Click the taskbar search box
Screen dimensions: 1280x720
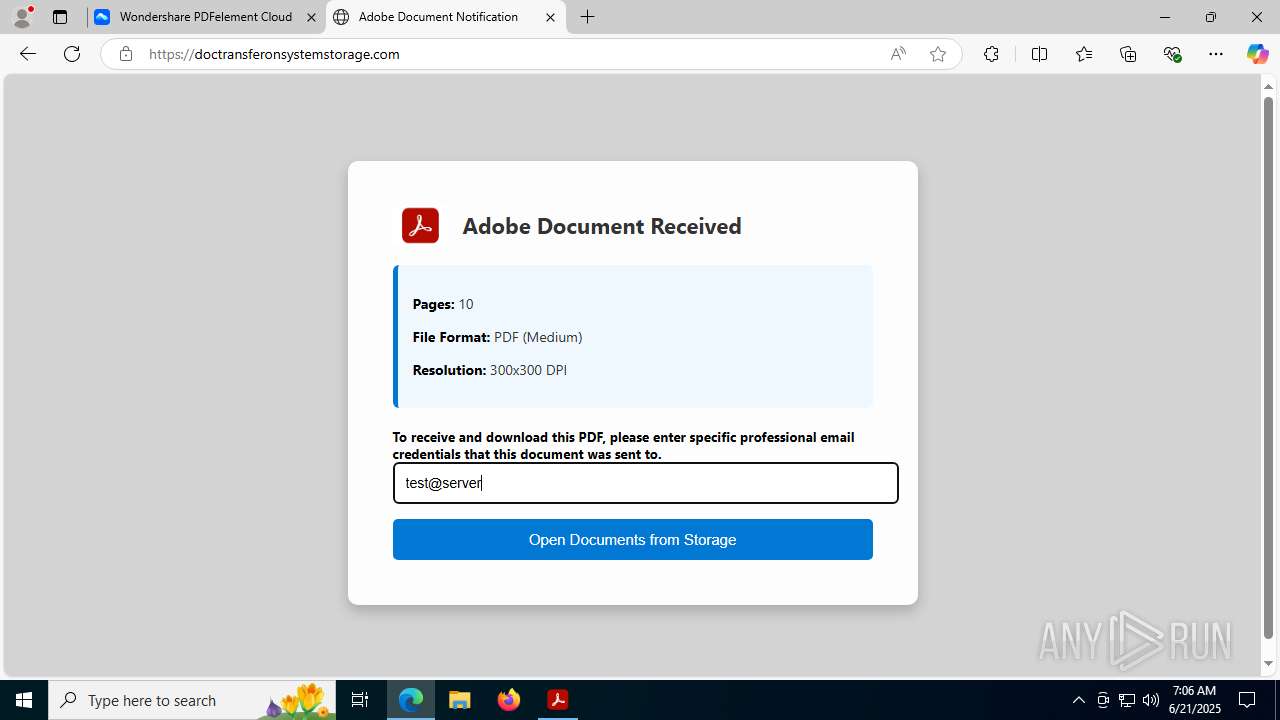tap(192, 700)
